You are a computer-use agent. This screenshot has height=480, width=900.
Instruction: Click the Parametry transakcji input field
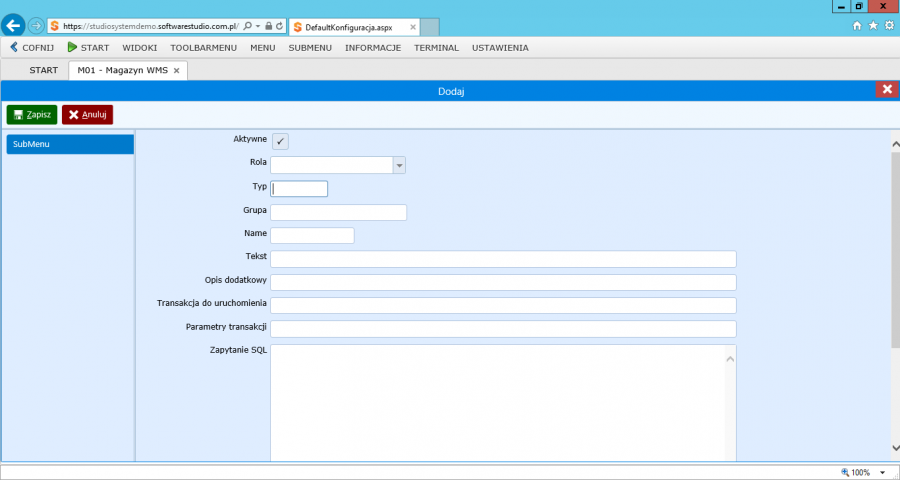503,329
